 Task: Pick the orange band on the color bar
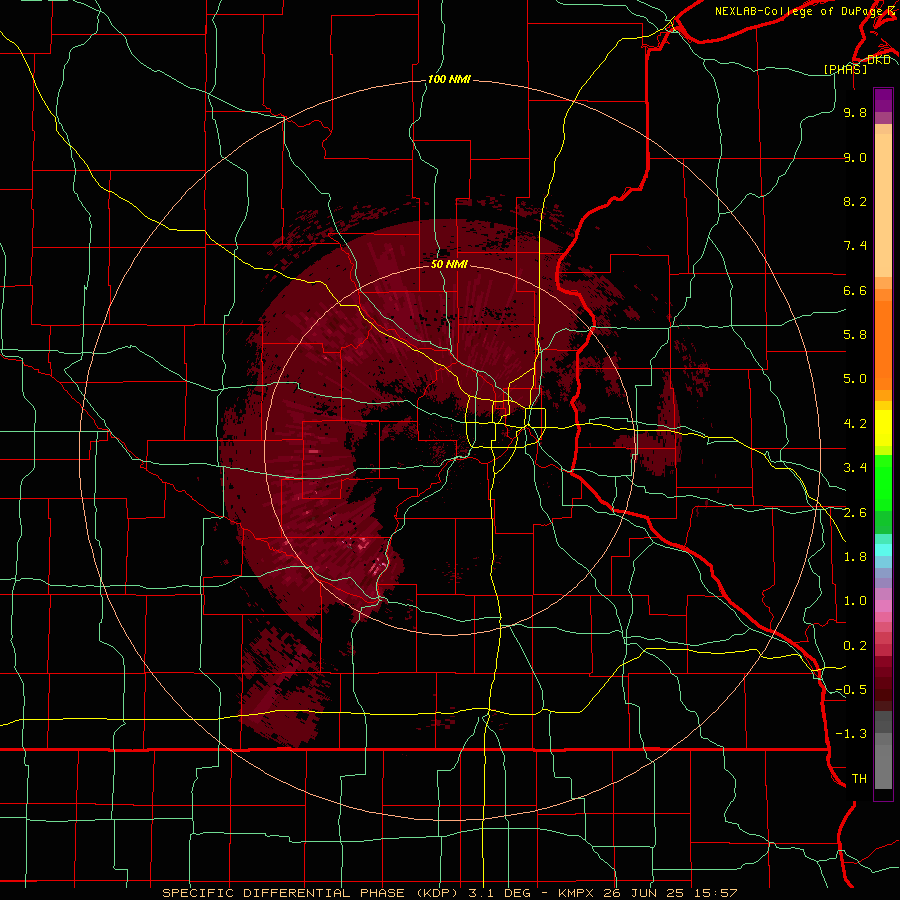coord(883,346)
